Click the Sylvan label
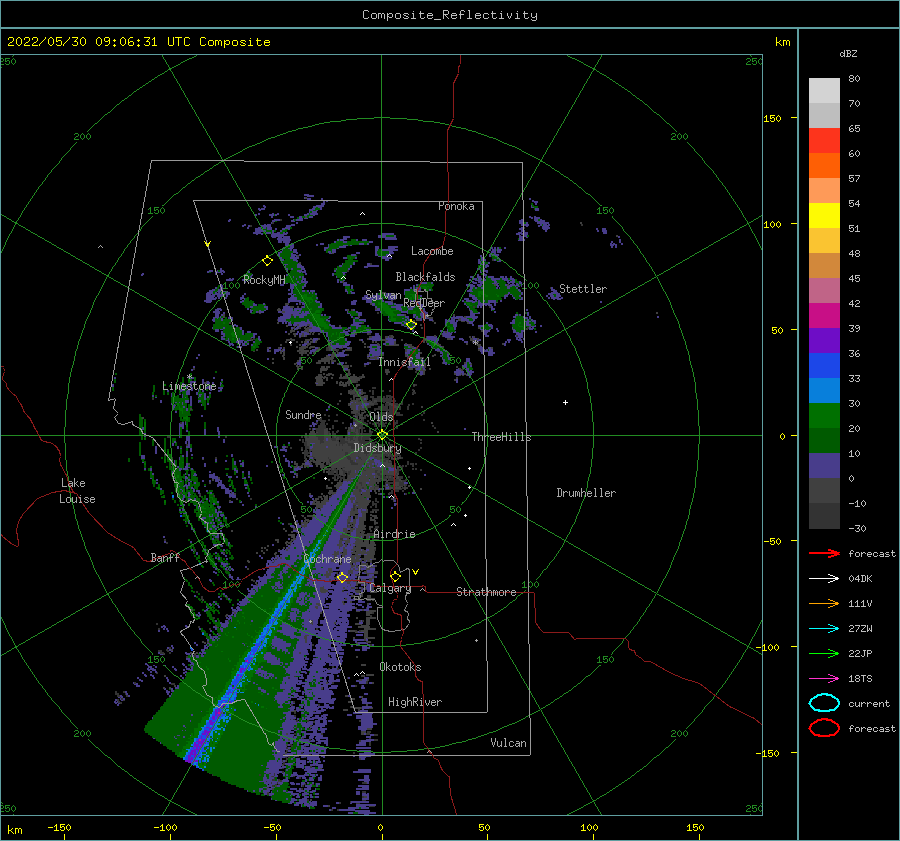900x841 pixels. 383,295
